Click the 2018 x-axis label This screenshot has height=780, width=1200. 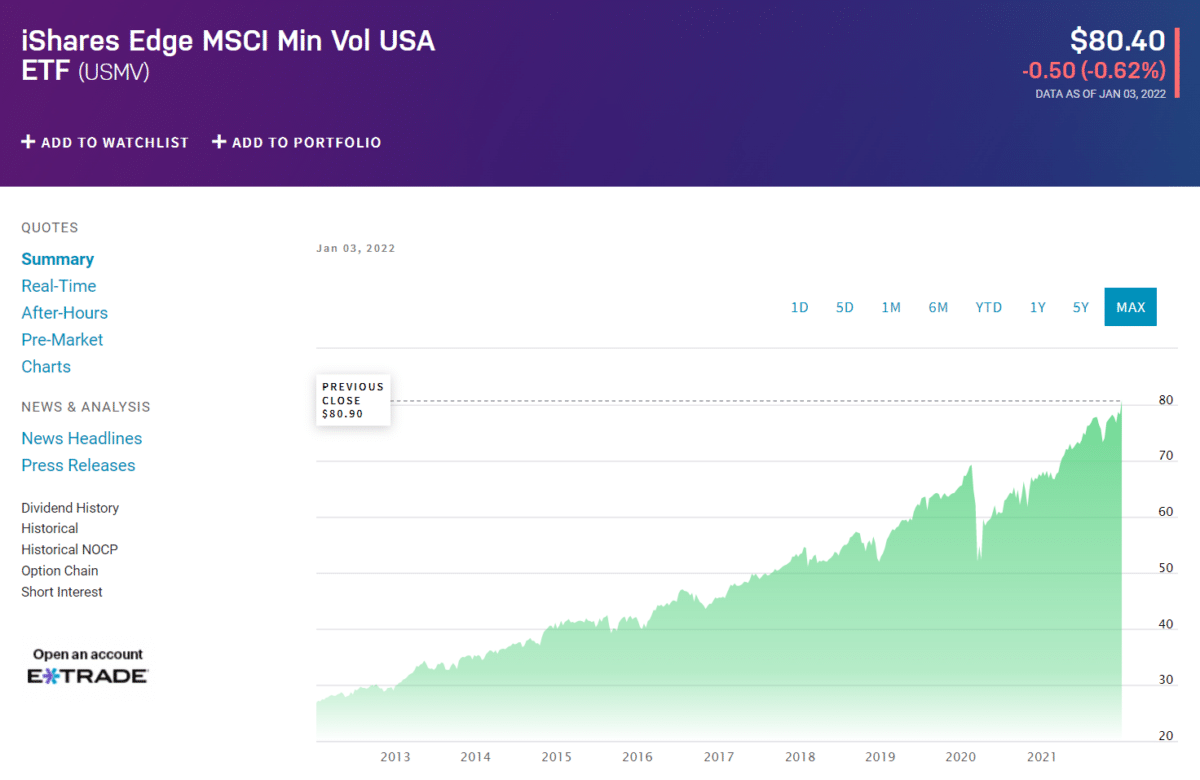click(800, 757)
